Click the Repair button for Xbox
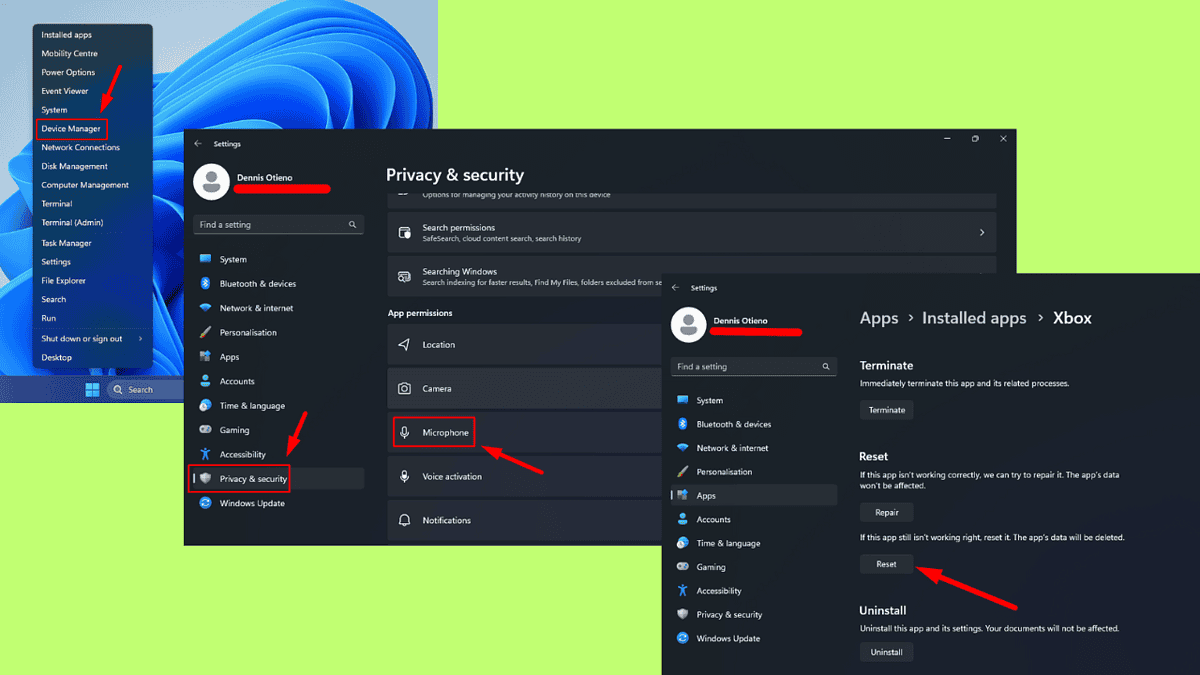This screenshot has width=1200, height=675. click(886, 512)
